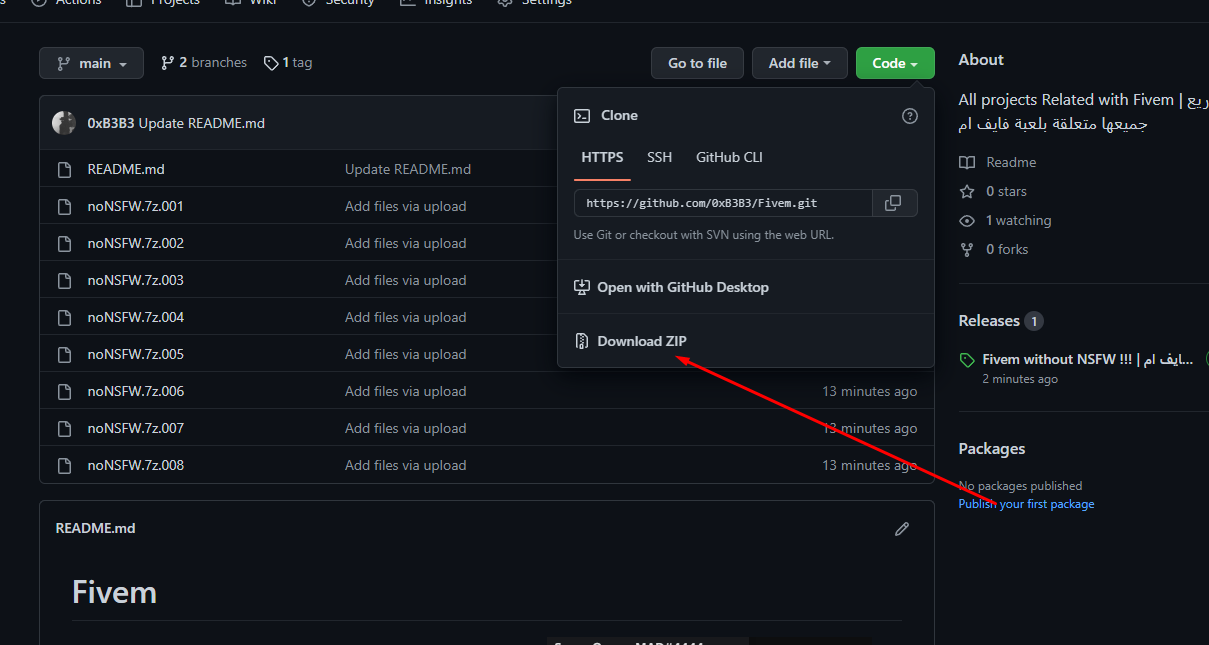Click the file icon beside noNSFW.7z.002
1209x645 pixels.
pos(64,244)
